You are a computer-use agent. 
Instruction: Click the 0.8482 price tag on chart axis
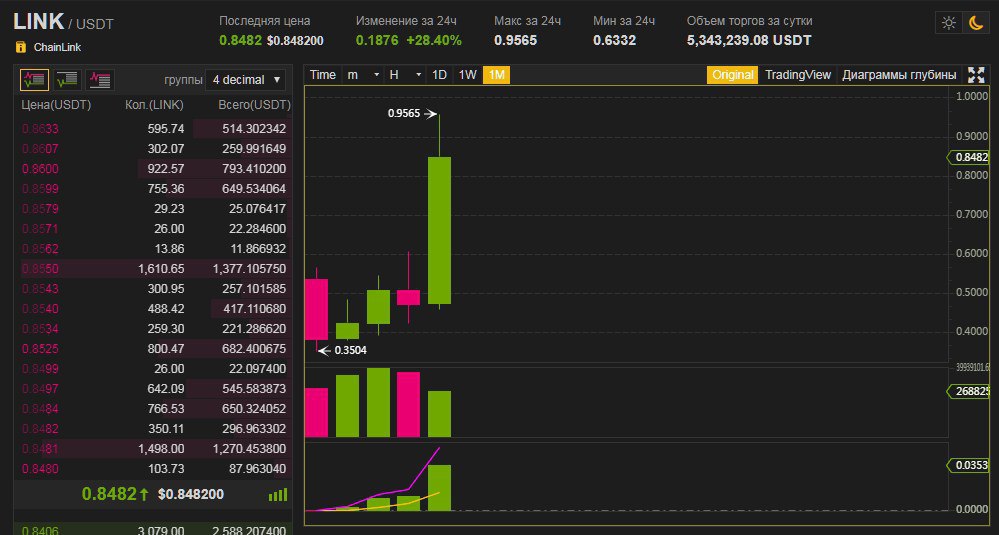(968, 157)
